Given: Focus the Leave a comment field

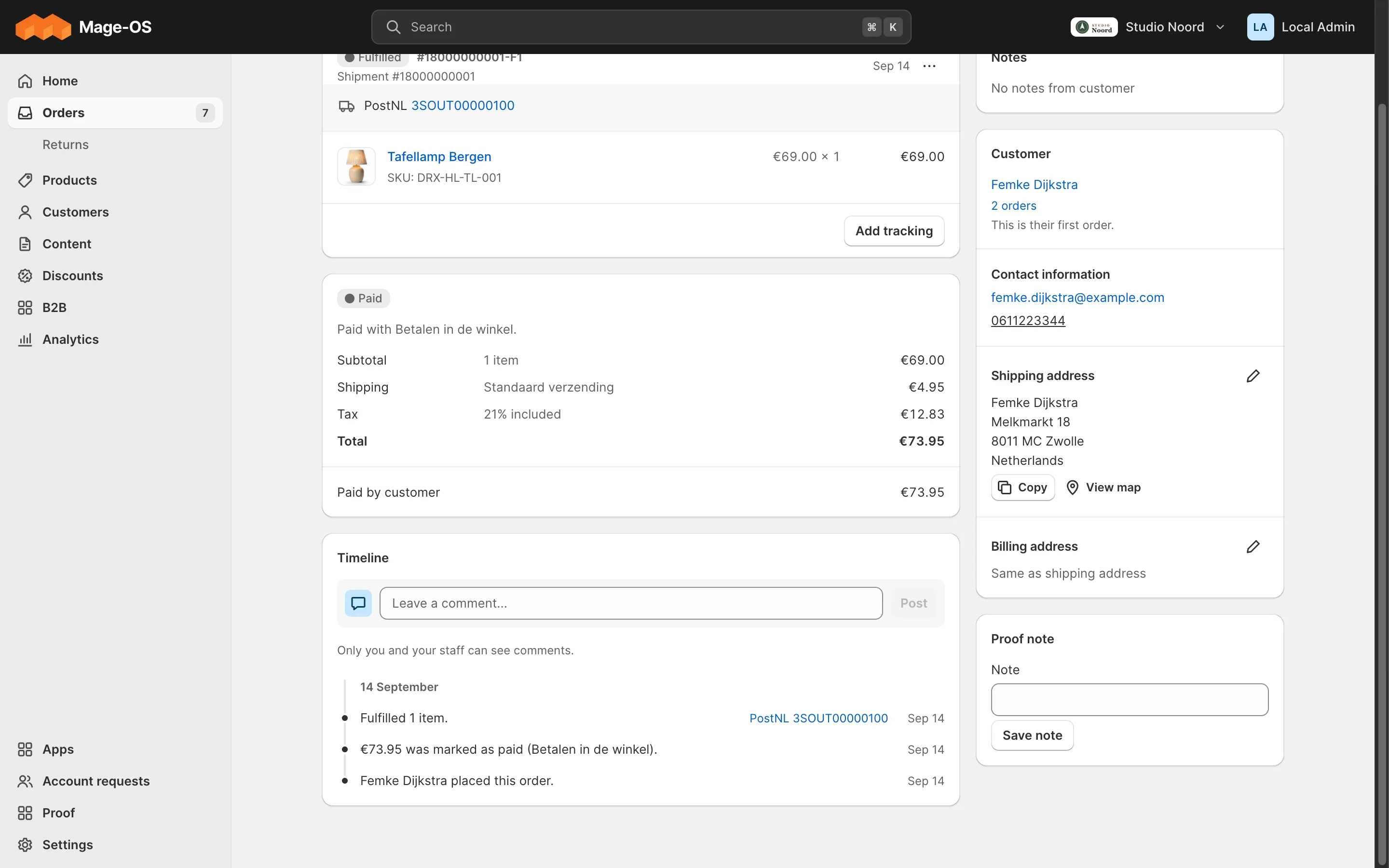Looking at the screenshot, I should tap(631, 603).
